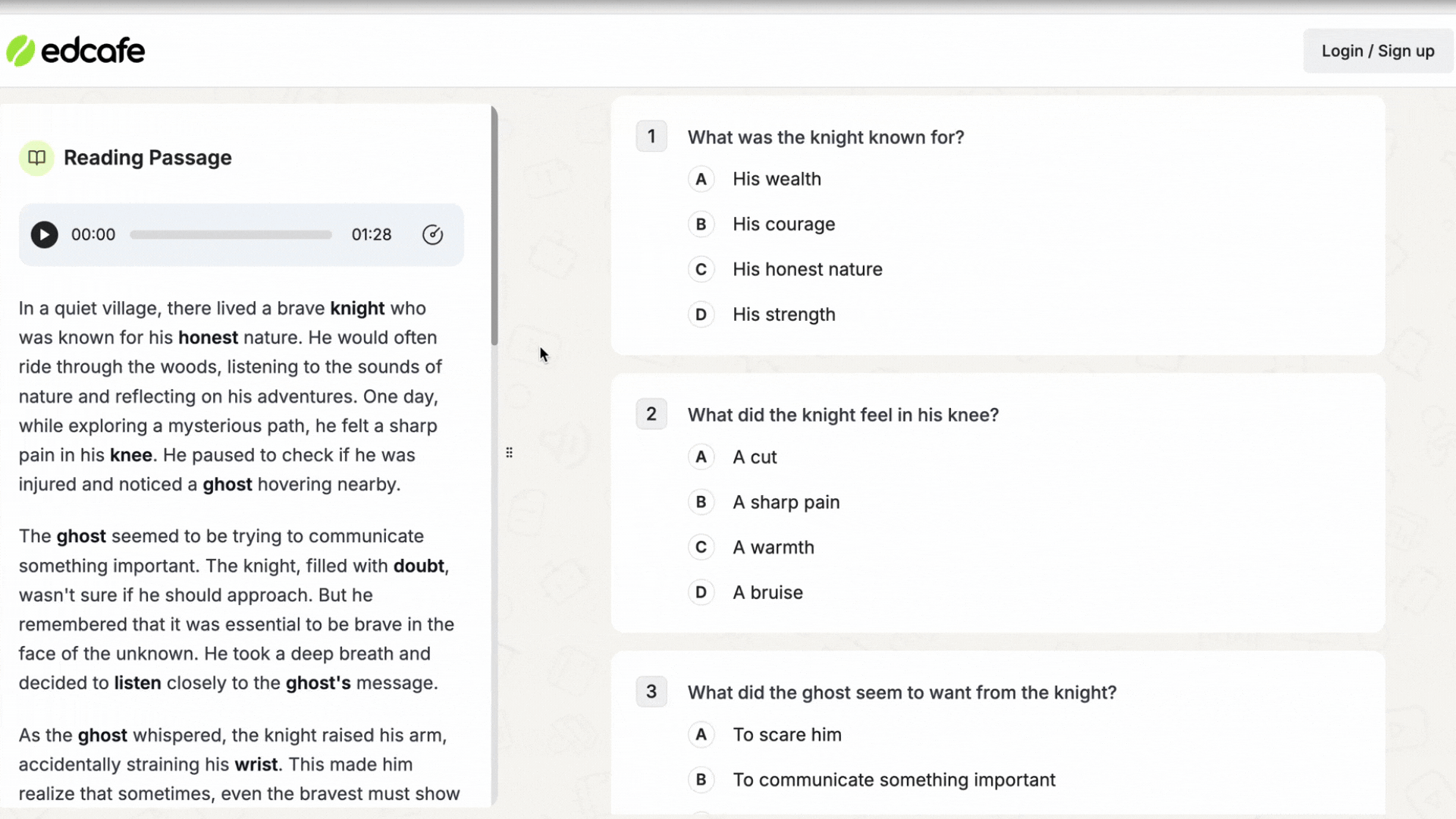Click the question number 2 badge
The image size is (1456, 819).
point(651,414)
